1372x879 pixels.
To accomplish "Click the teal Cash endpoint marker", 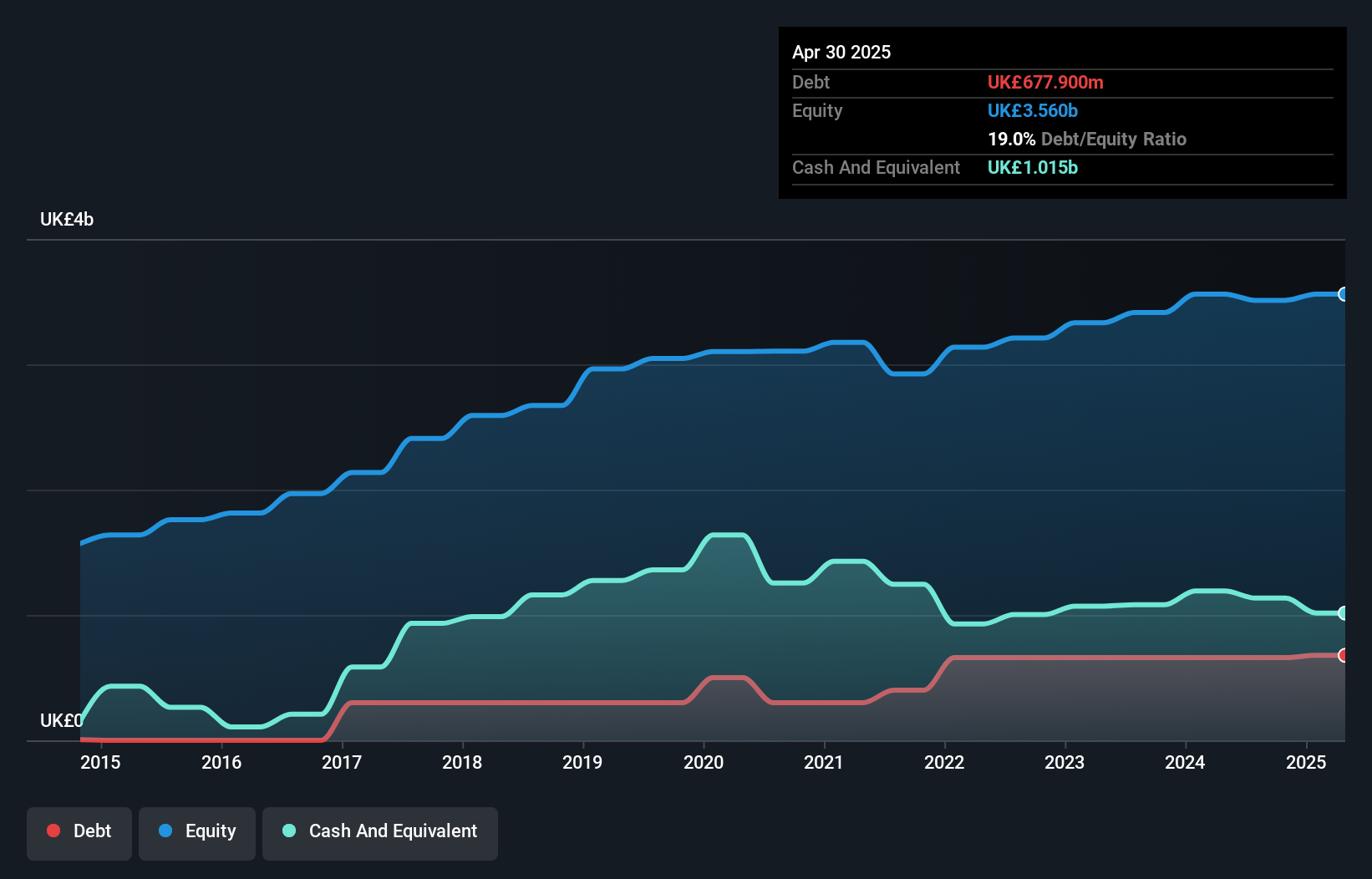I will click(1343, 613).
